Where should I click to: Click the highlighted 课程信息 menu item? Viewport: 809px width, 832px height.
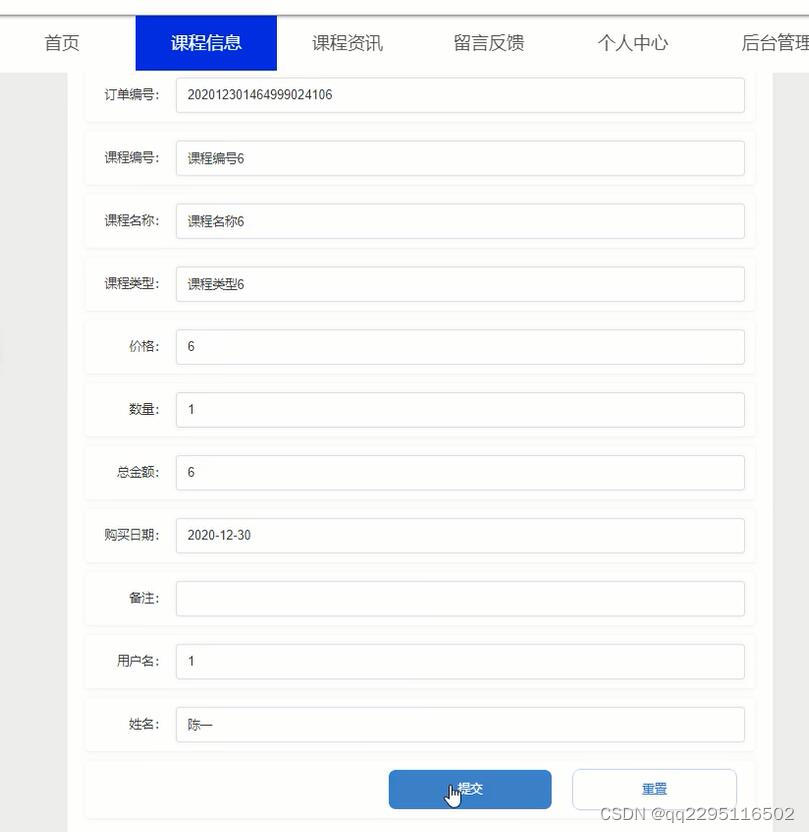point(205,43)
